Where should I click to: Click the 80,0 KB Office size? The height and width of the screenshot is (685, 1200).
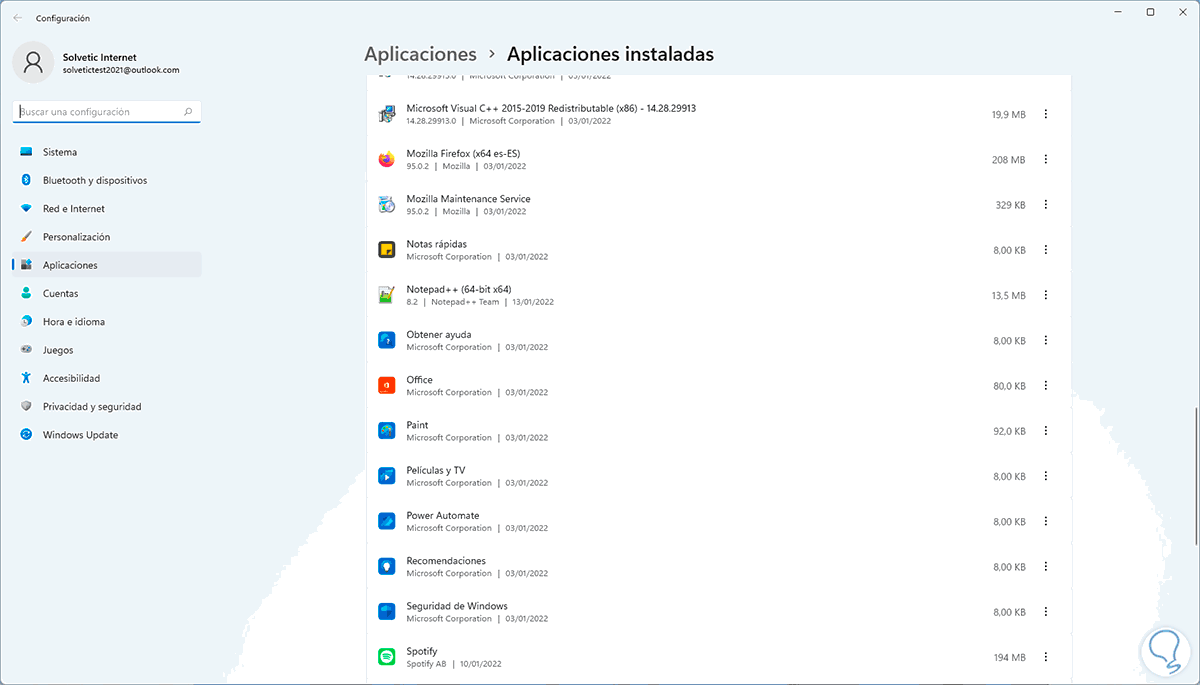pos(1009,386)
